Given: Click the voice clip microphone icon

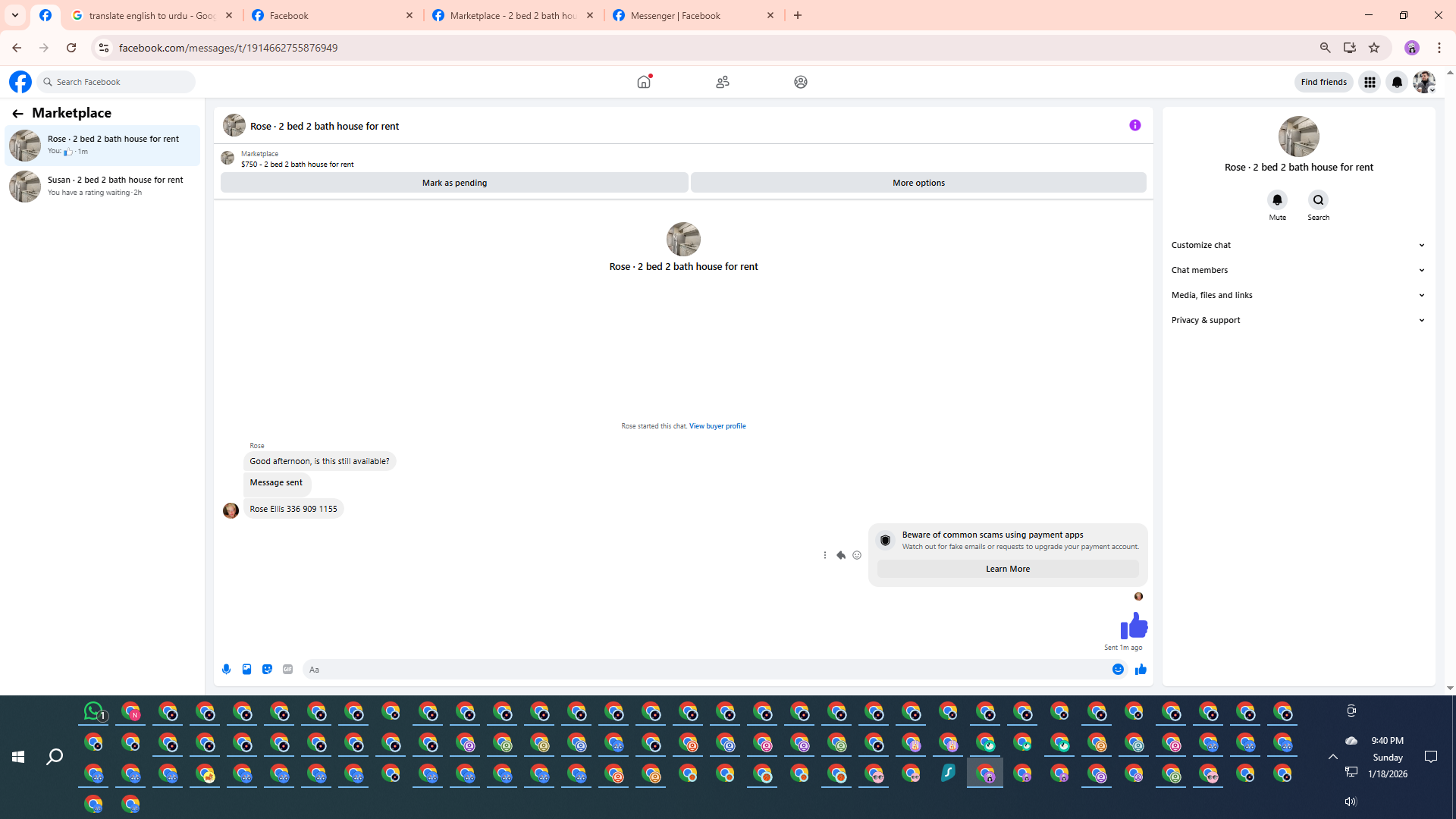Looking at the screenshot, I should (226, 669).
